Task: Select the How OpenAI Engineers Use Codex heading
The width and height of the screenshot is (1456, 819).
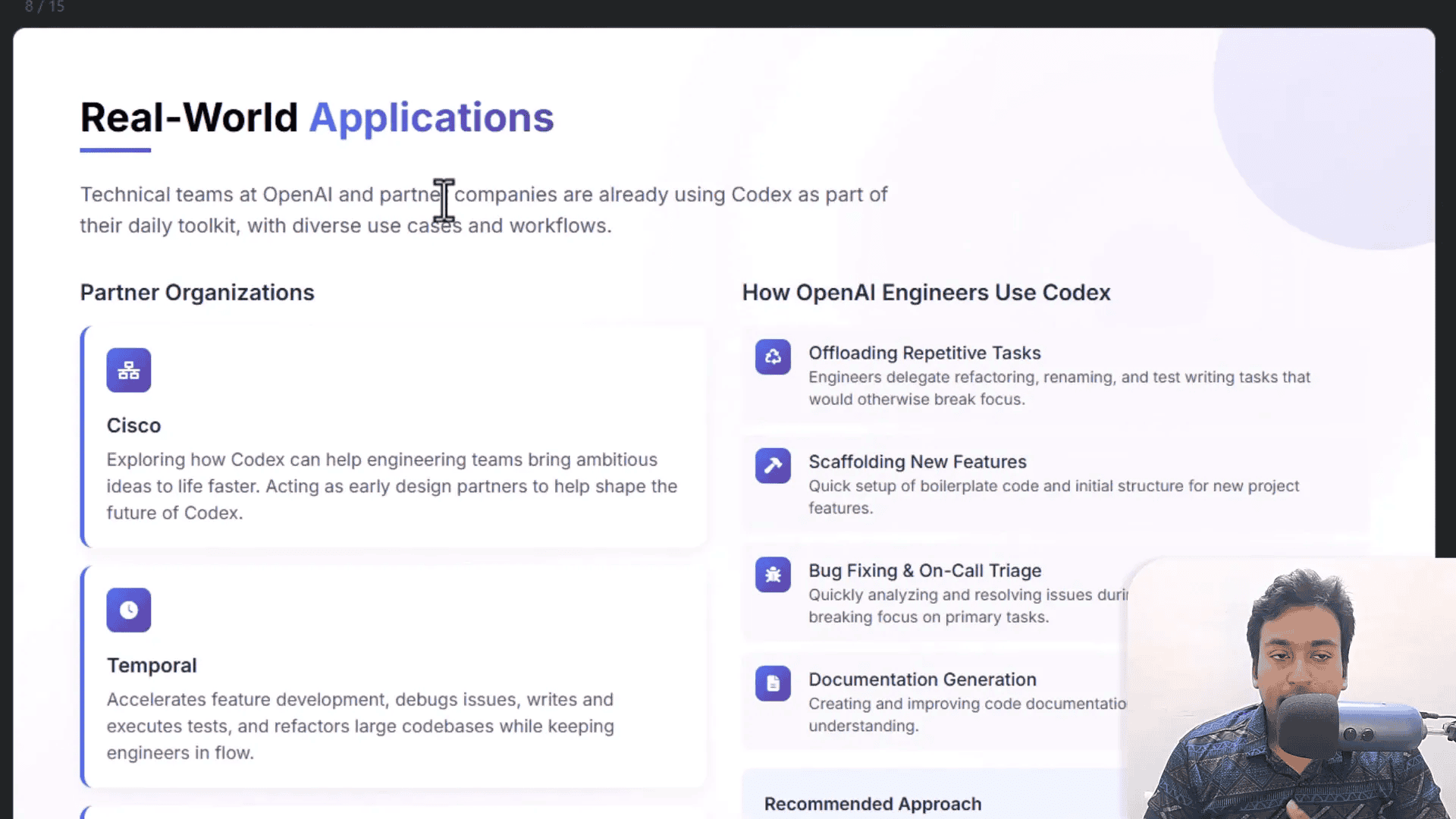Action: tap(926, 293)
